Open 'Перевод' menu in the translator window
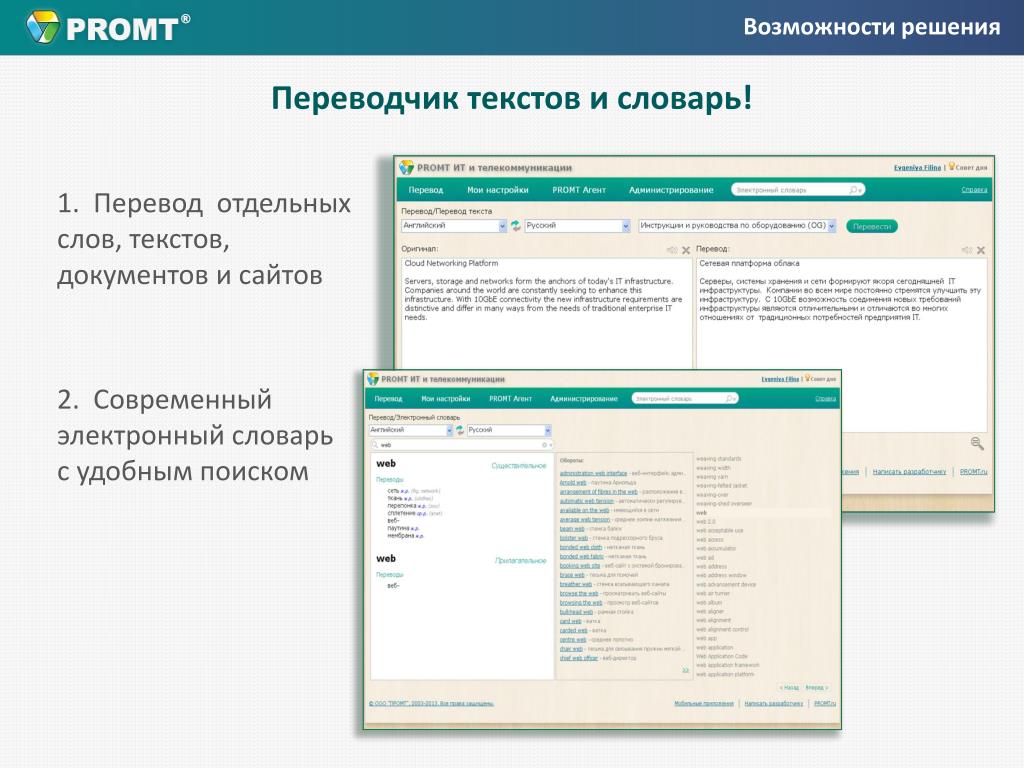1024x768 pixels. 426,190
